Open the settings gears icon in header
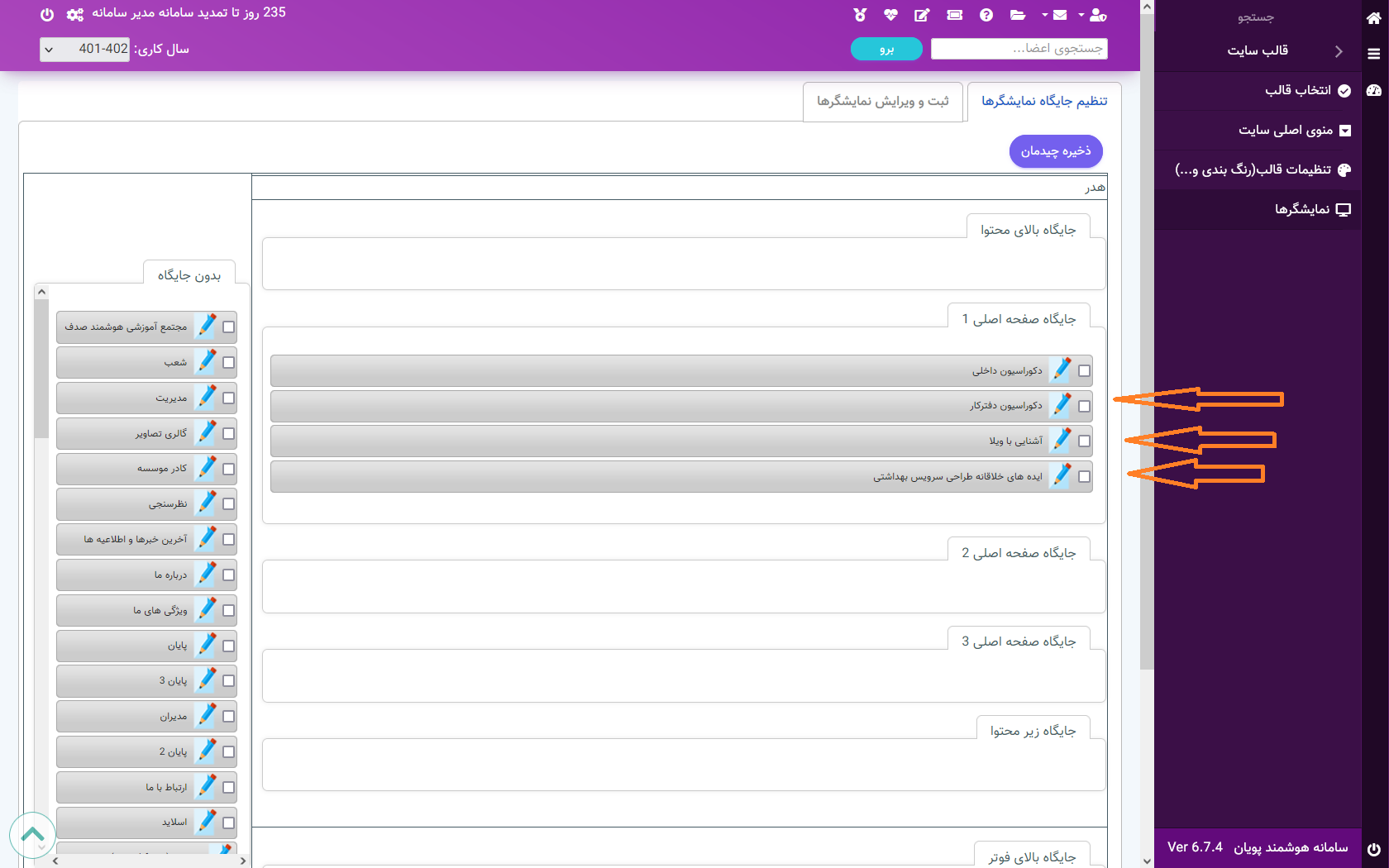The image size is (1389, 868). pos(75,14)
